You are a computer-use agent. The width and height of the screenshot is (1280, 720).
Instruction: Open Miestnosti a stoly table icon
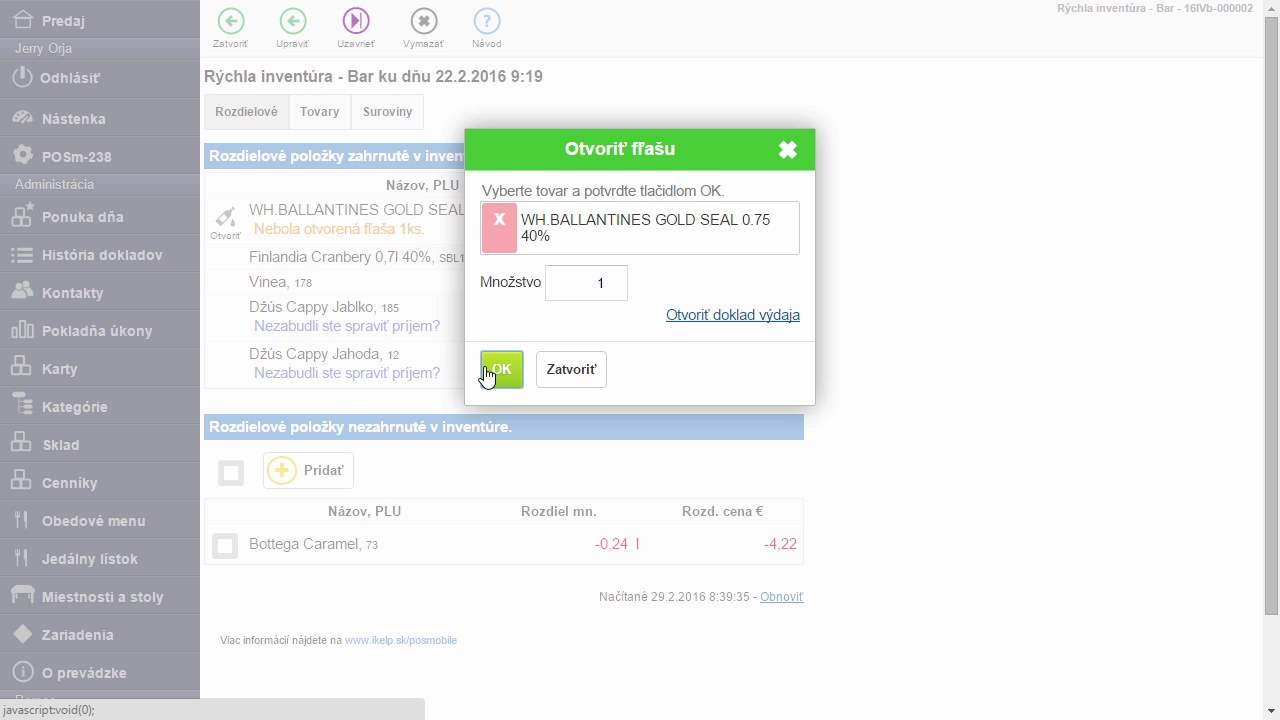[22, 596]
